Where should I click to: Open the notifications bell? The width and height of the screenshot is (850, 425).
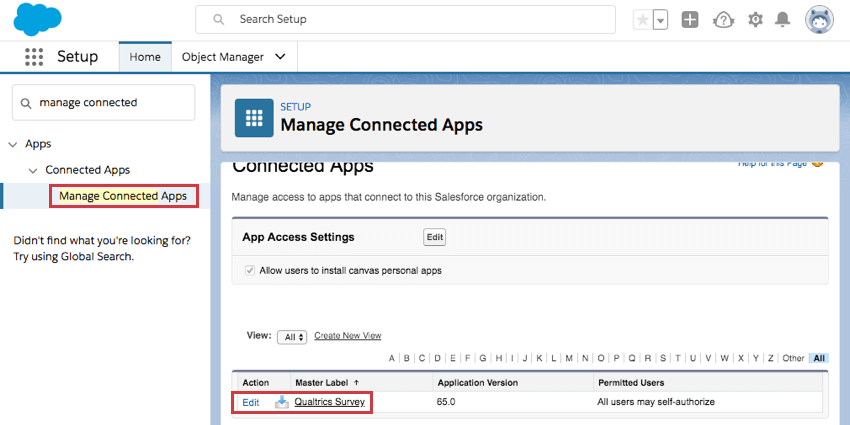pyautogui.click(x=782, y=20)
